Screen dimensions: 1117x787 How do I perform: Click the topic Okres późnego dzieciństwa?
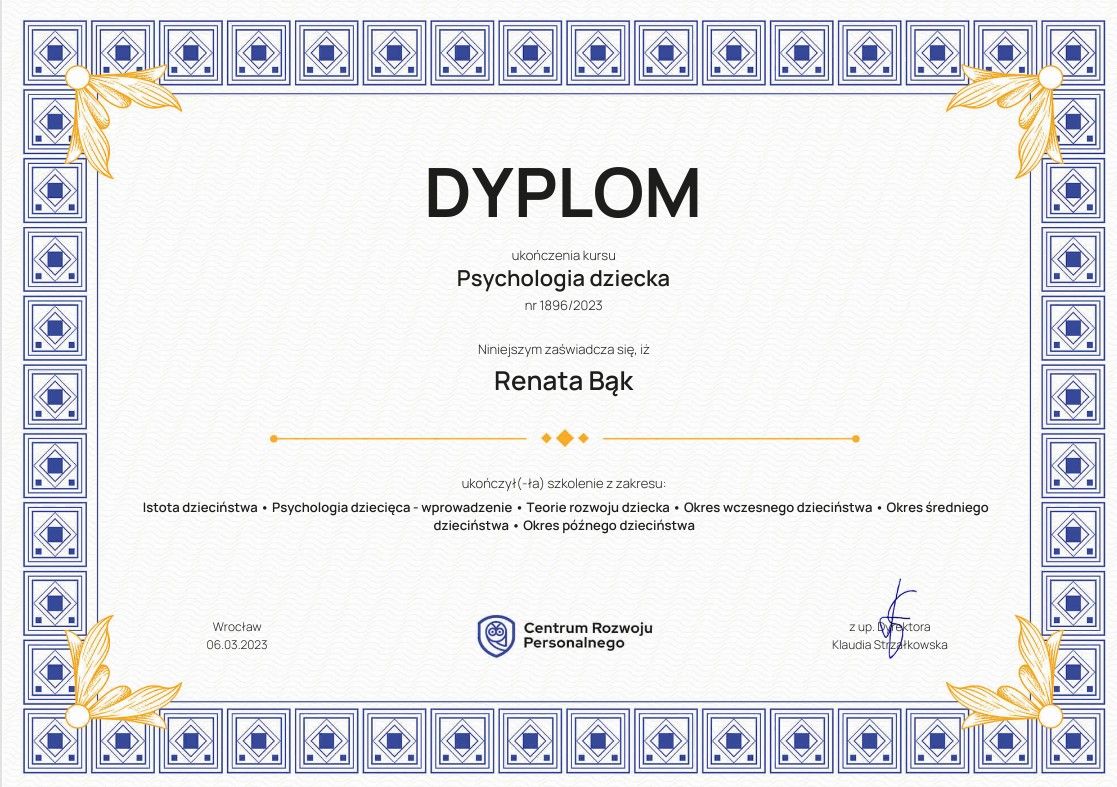(x=608, y=525)
